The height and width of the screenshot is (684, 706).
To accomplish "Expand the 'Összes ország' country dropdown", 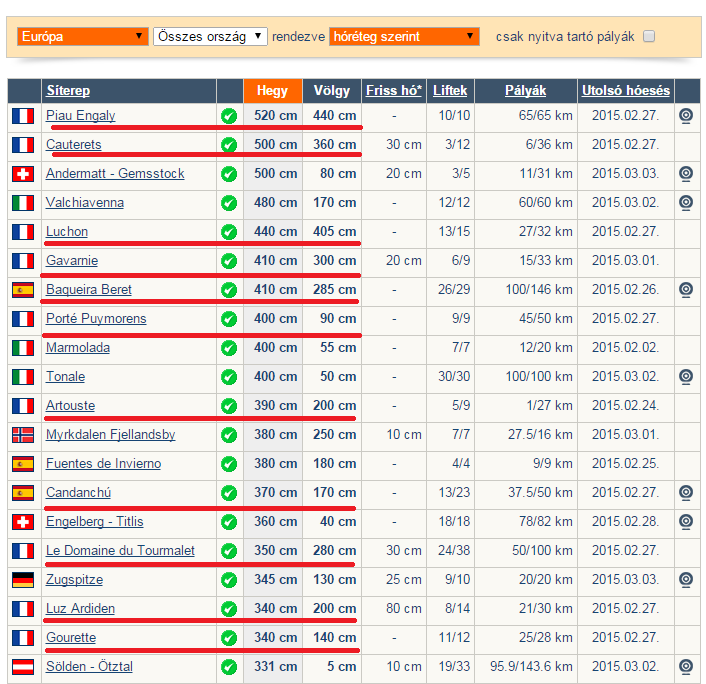I will click(x=210, y=37).
